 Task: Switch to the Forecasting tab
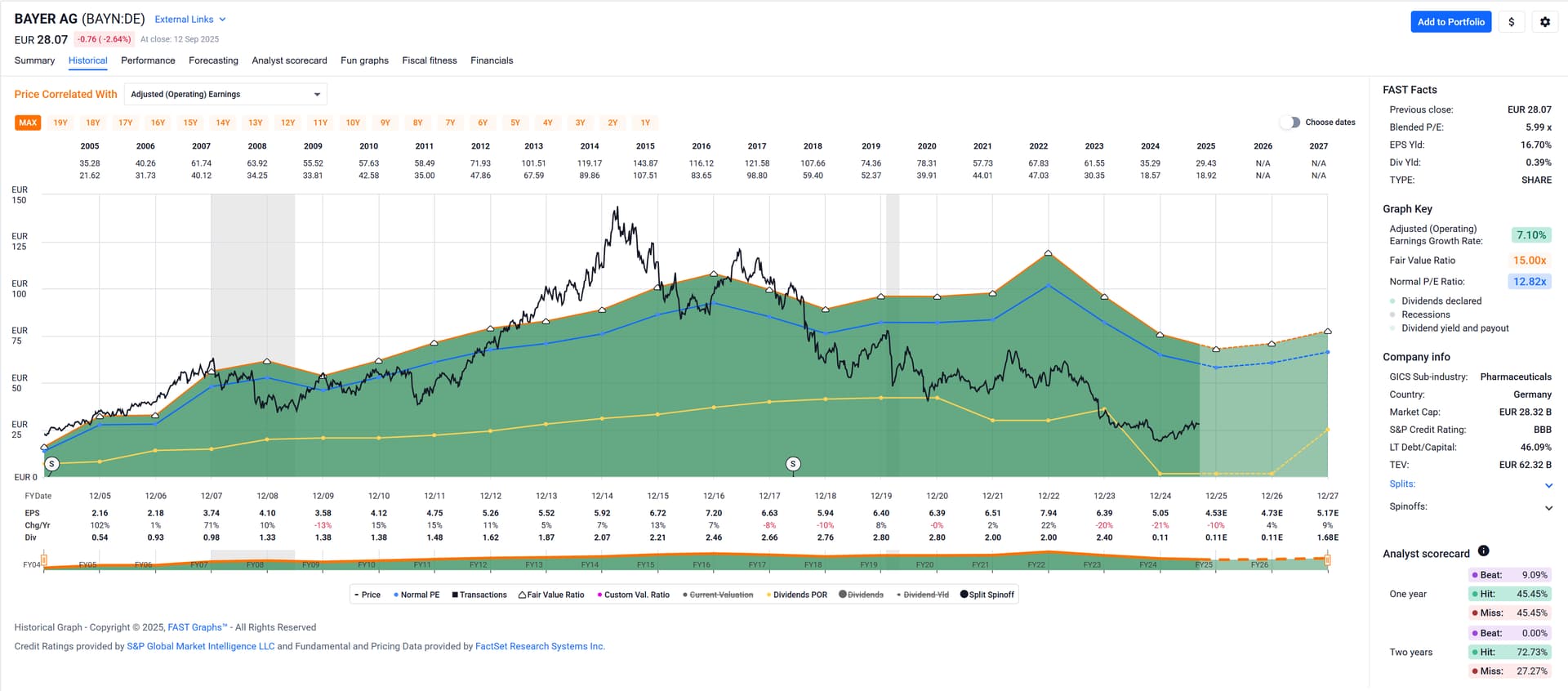[213, 60]
